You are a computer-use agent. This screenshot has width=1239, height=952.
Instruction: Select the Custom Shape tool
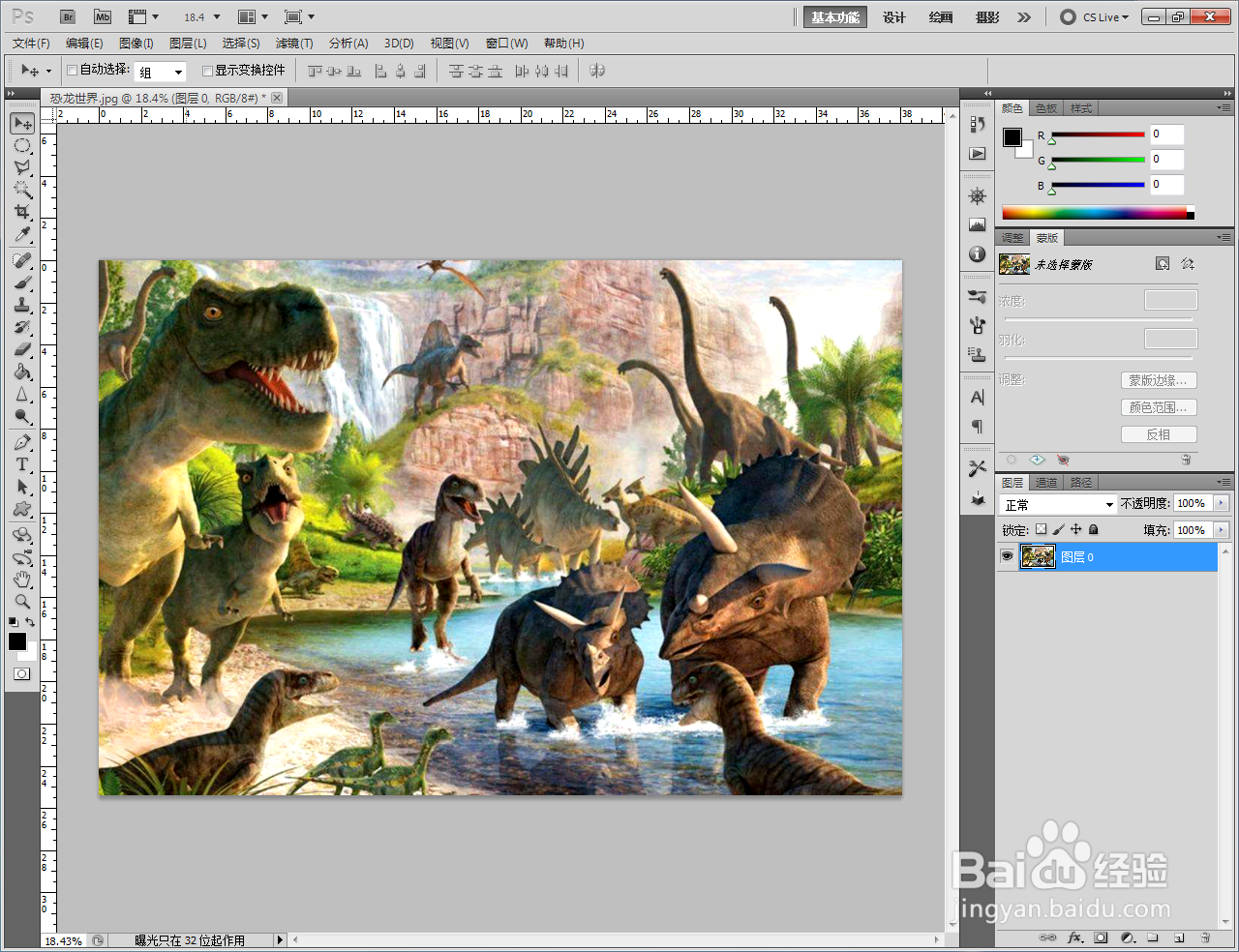pos(23,510)
